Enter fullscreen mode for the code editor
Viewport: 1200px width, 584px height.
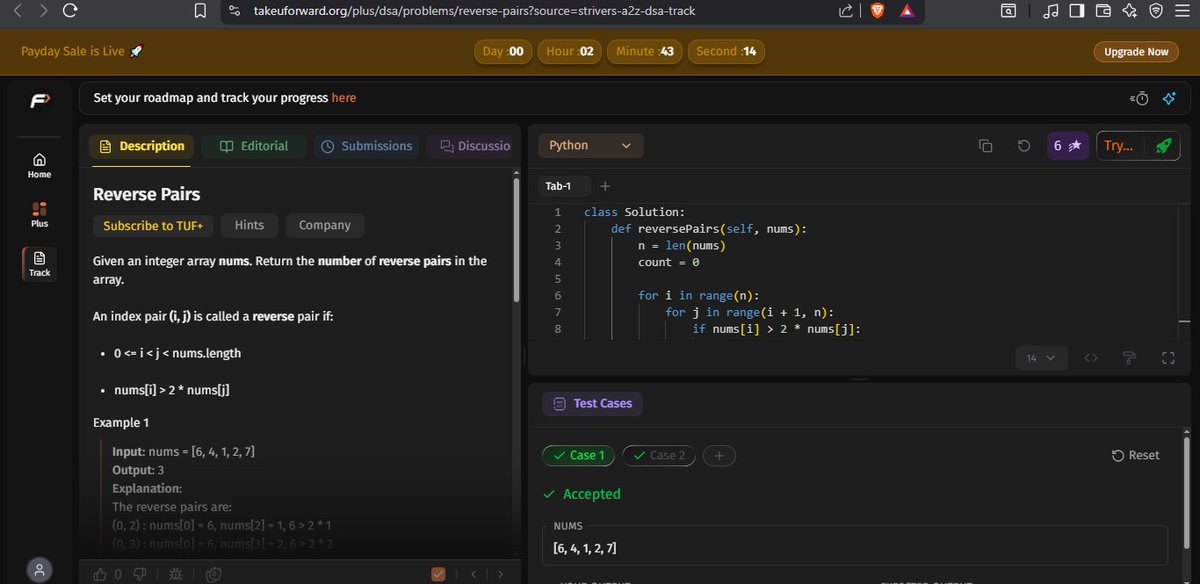pos(1167,358)
